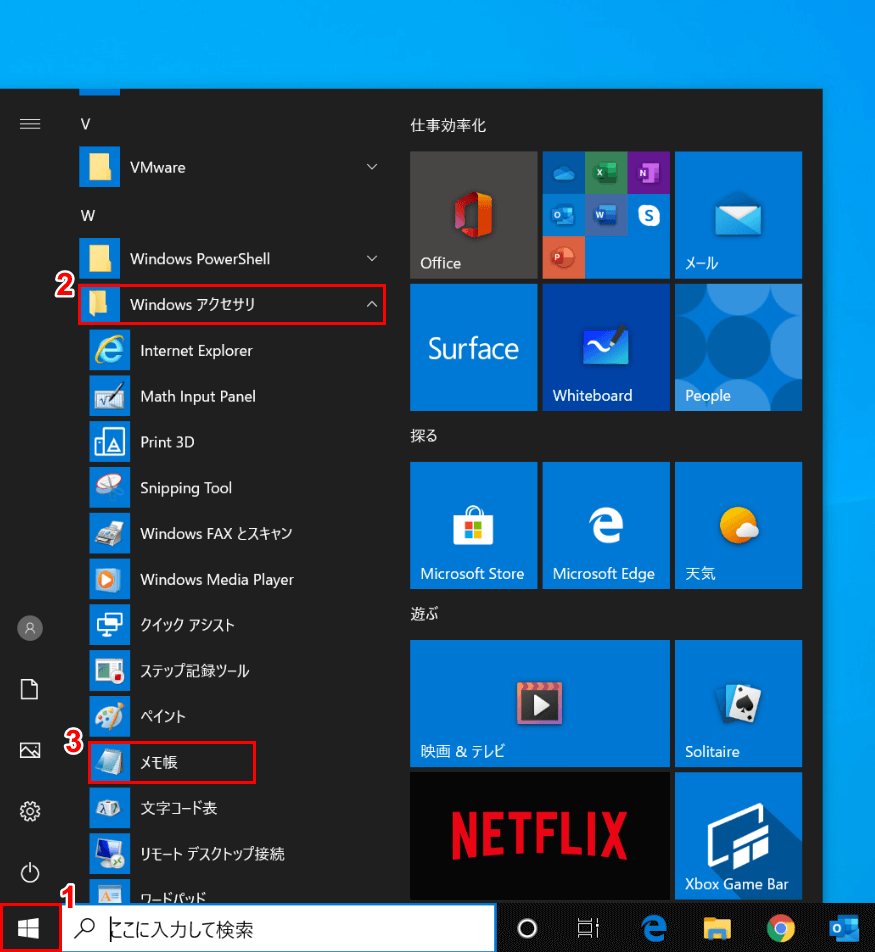
Task: Open 文字コード表
Action: [x=237, y=808]
